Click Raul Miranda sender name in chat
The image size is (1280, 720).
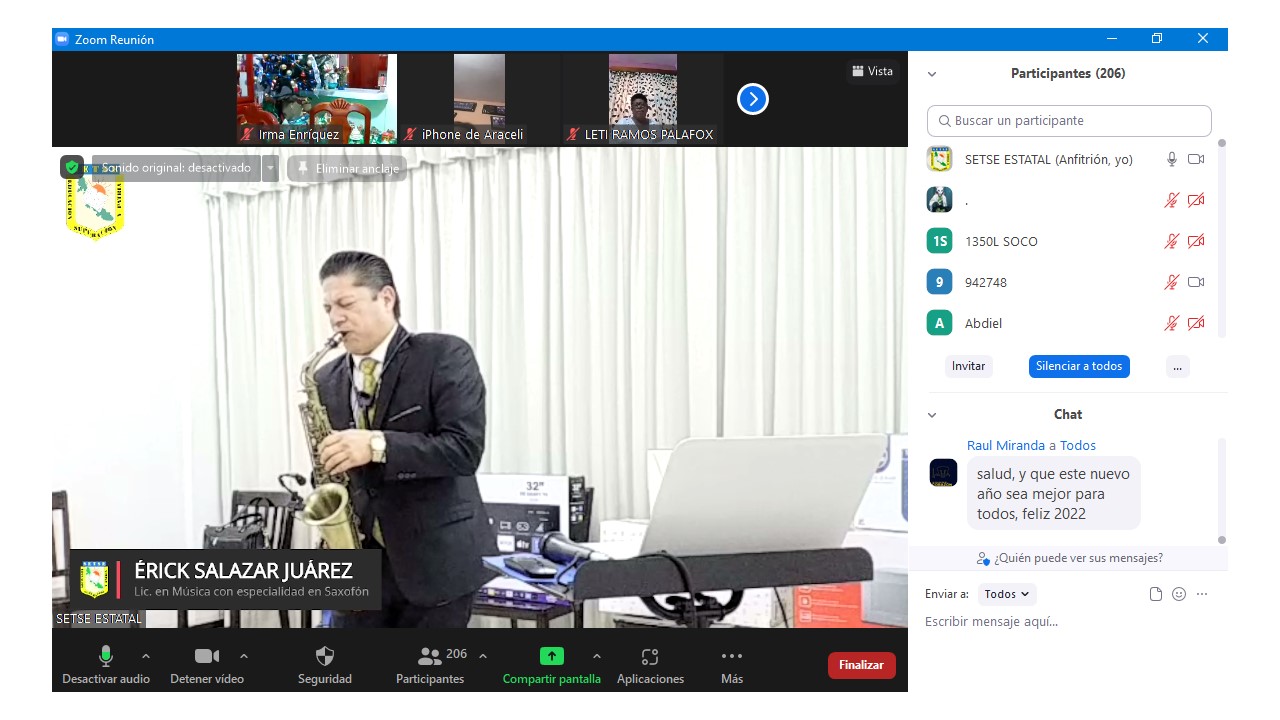point(1006,445)
